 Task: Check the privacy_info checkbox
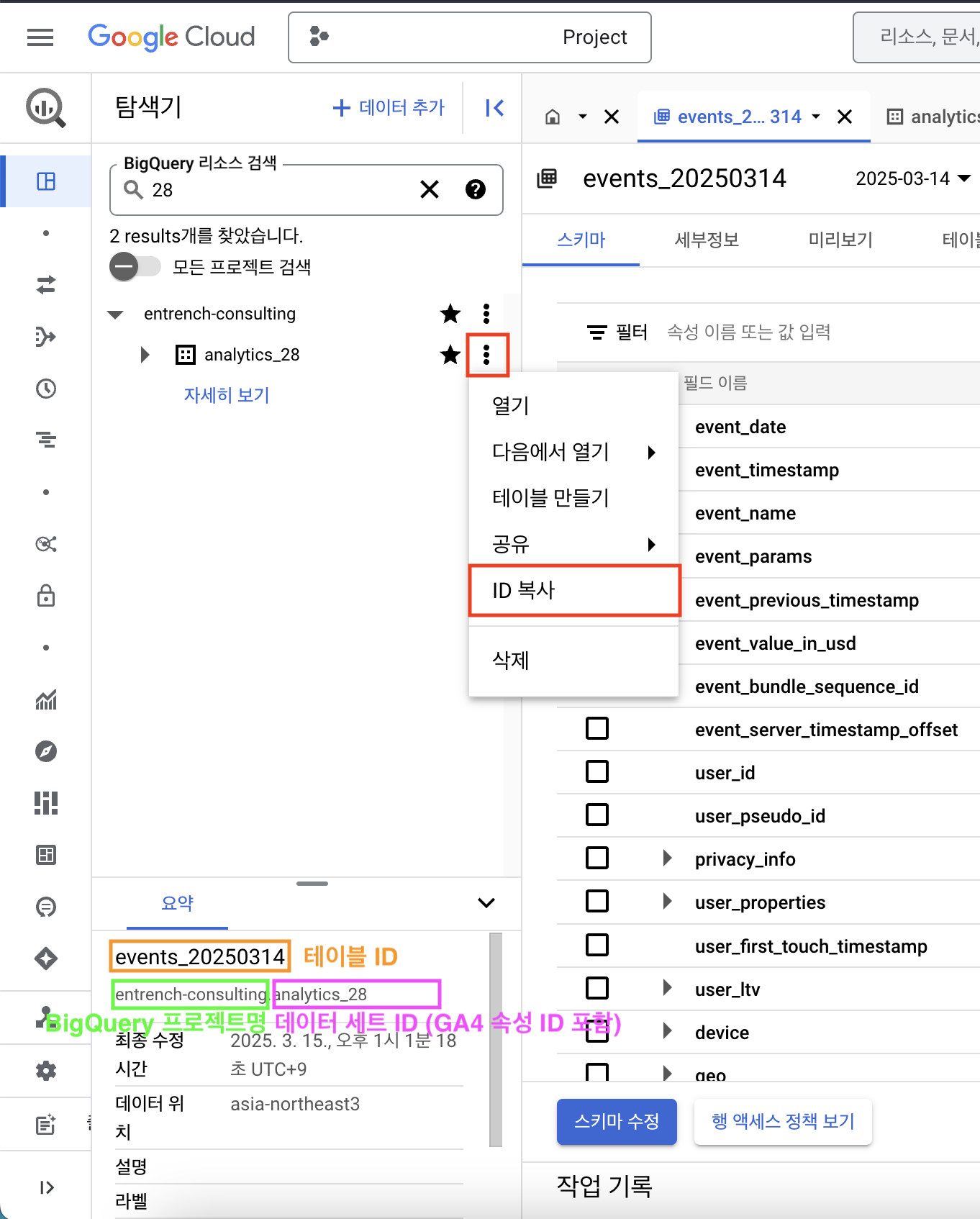tap(597, 858)
